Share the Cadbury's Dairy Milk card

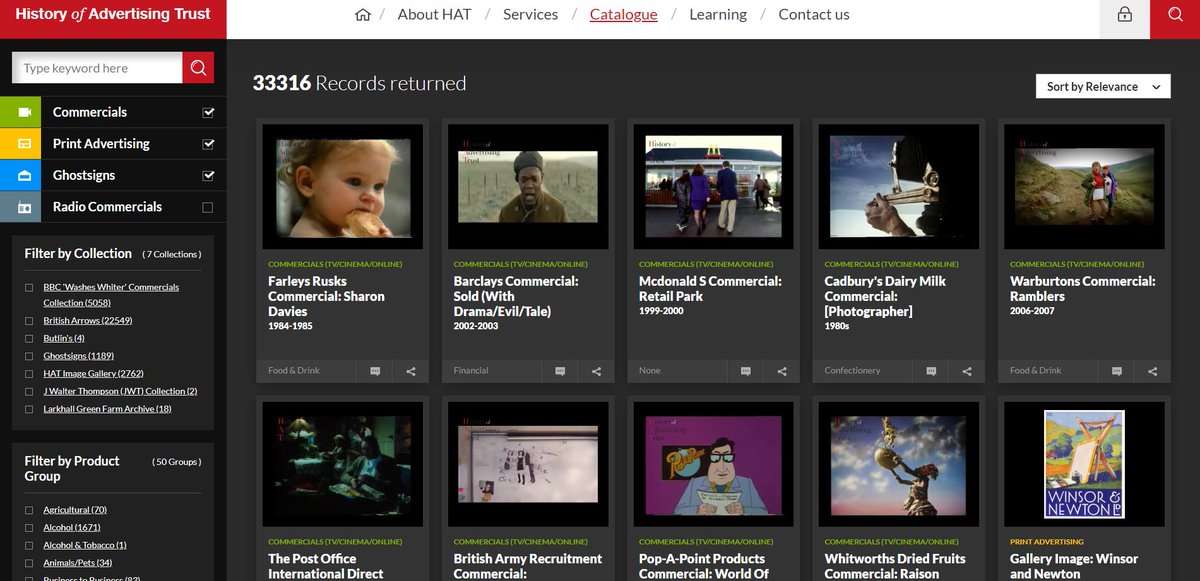(967, 371)
